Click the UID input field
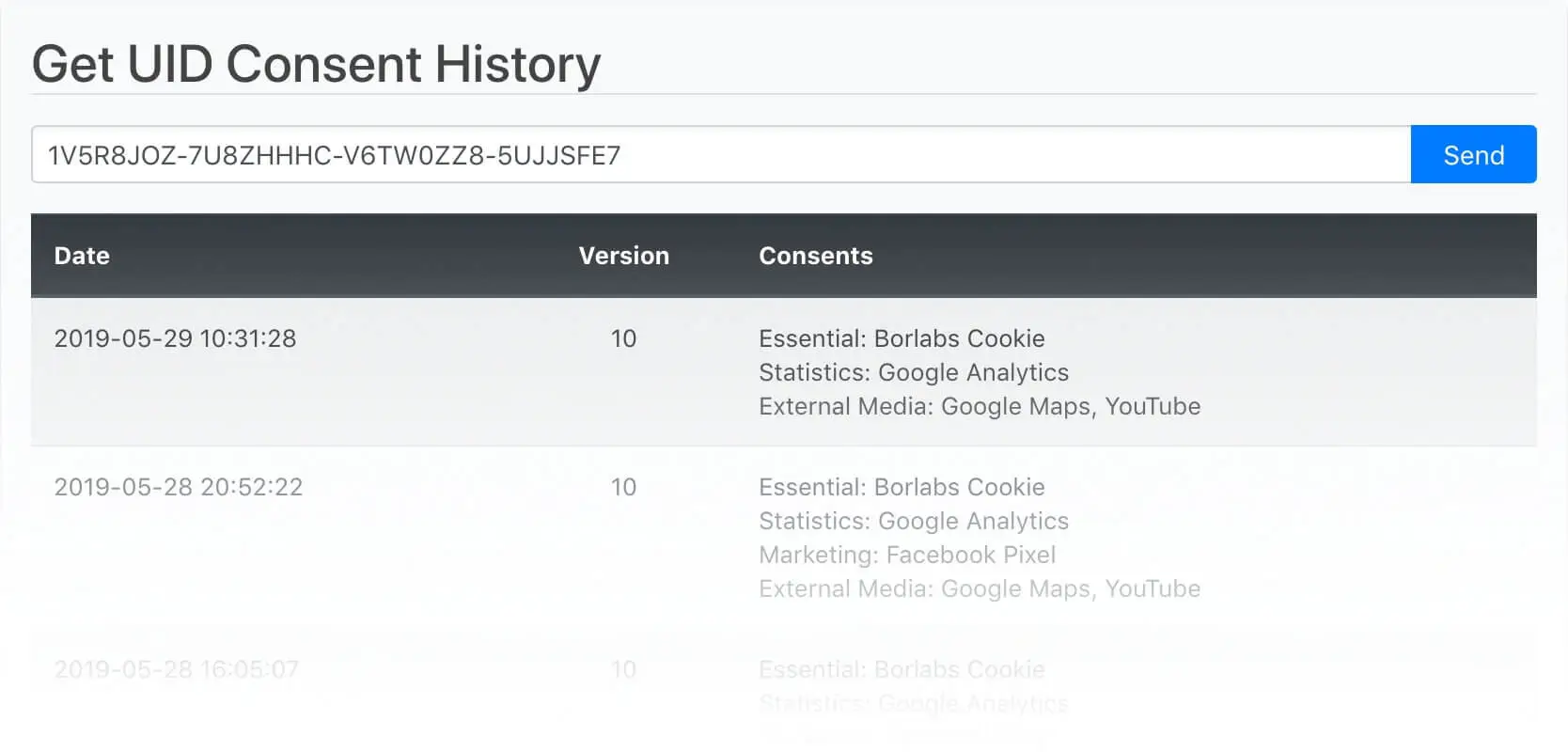1568x752 pixels. [658, 154]
